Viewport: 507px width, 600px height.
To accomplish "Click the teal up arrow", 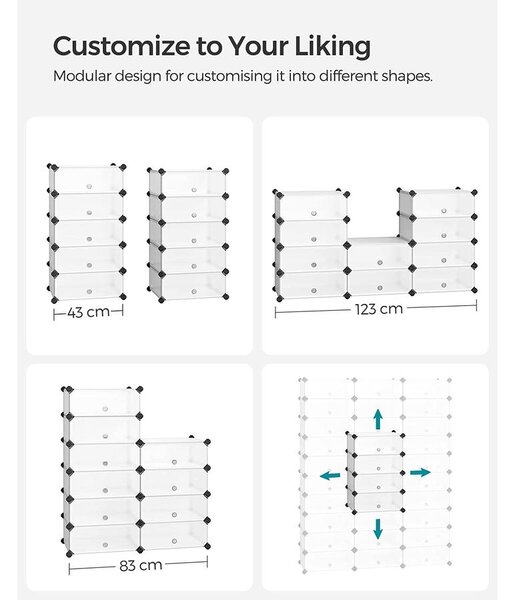I will click(x=378, y=419).
